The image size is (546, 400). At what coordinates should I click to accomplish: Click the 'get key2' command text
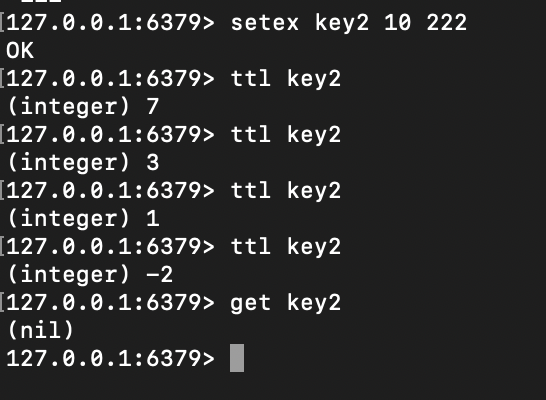tap(286, 303)
